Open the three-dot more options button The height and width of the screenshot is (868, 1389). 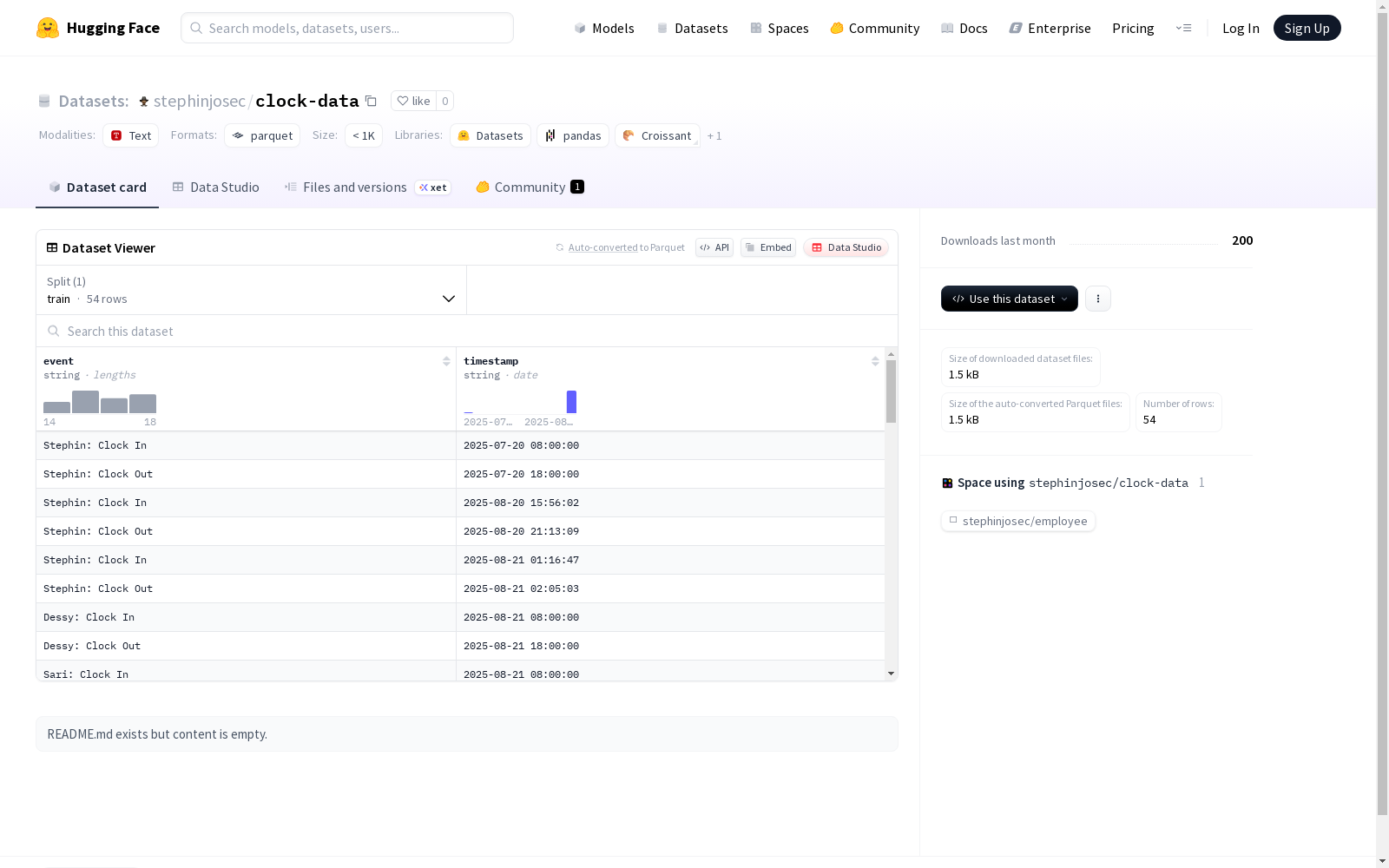pyautogui.click(x=1098, y=299)
